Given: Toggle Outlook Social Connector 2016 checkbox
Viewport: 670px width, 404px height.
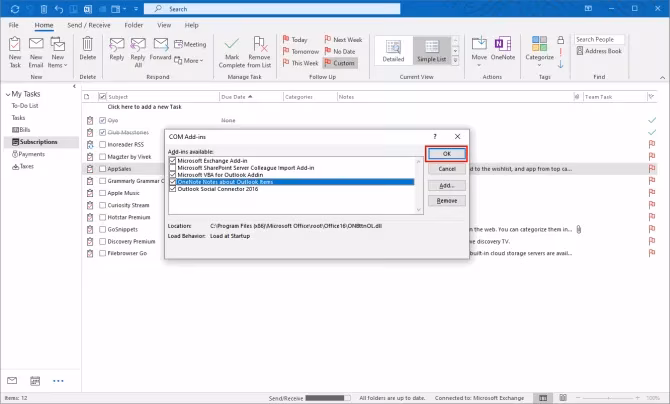Looking at the screenshot, I should click(x=173, y=189).
